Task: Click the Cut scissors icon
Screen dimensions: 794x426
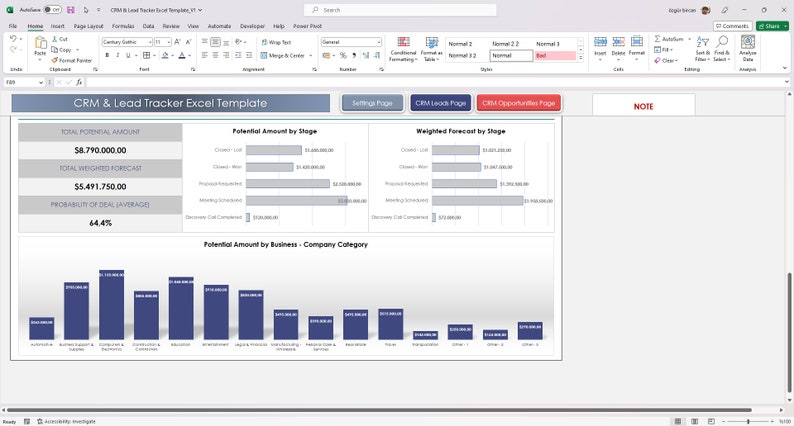Action: [55, 39]
